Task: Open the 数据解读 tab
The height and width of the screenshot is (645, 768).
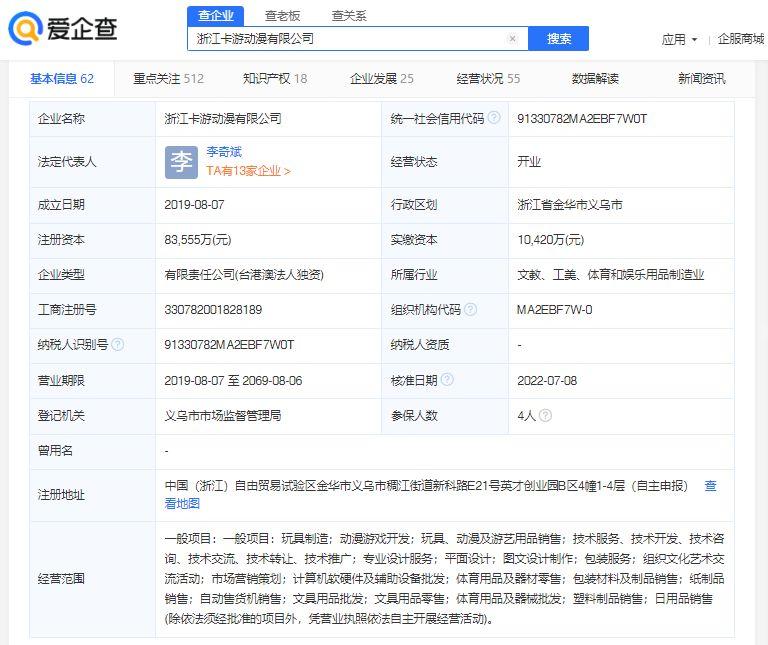Action: pos(595,78)
